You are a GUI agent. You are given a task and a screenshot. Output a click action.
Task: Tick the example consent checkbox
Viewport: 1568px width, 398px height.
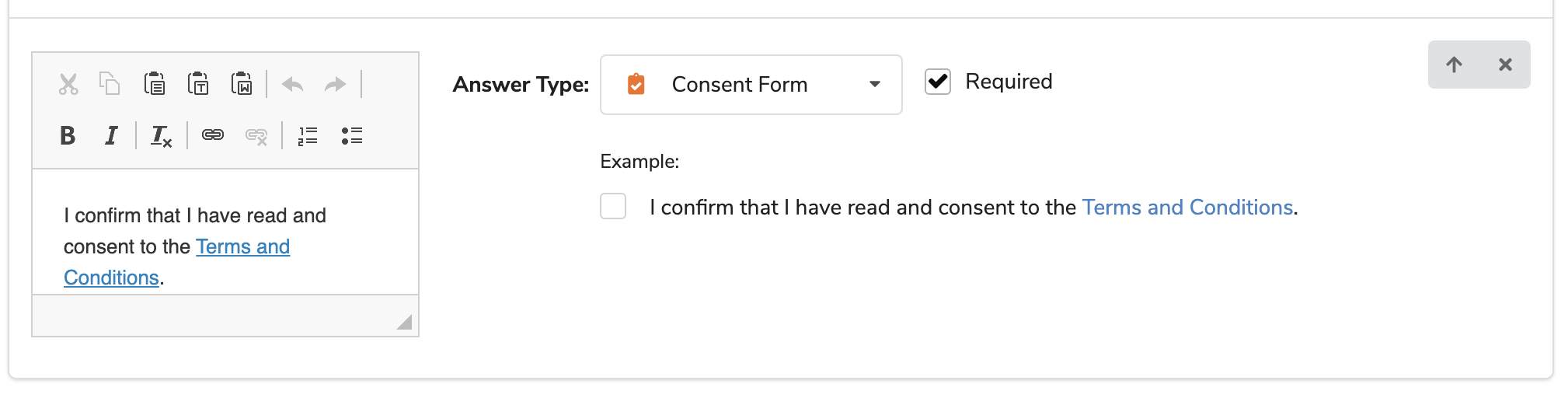[613, 207]
